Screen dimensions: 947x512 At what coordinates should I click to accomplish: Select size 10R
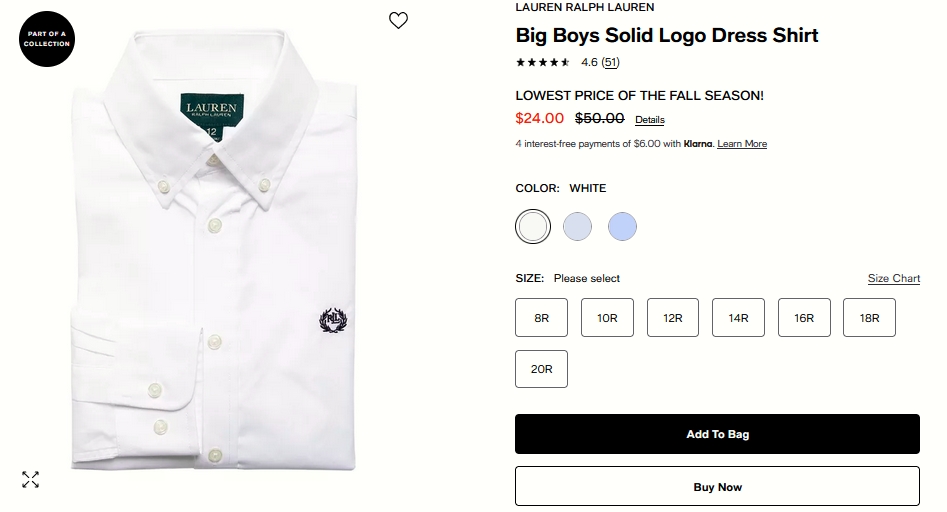point(607,318)
